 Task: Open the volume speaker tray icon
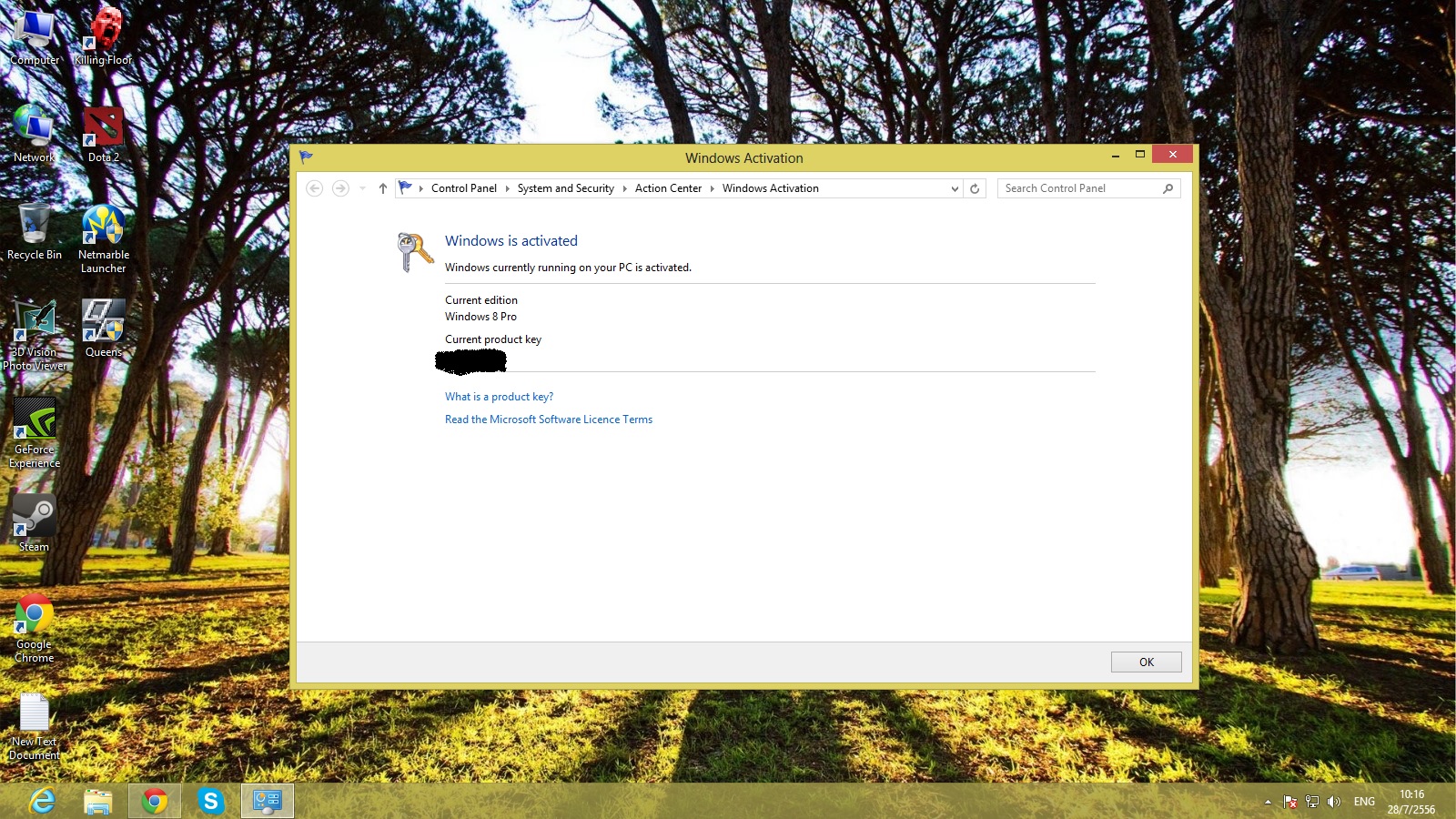coord(1334,802)
